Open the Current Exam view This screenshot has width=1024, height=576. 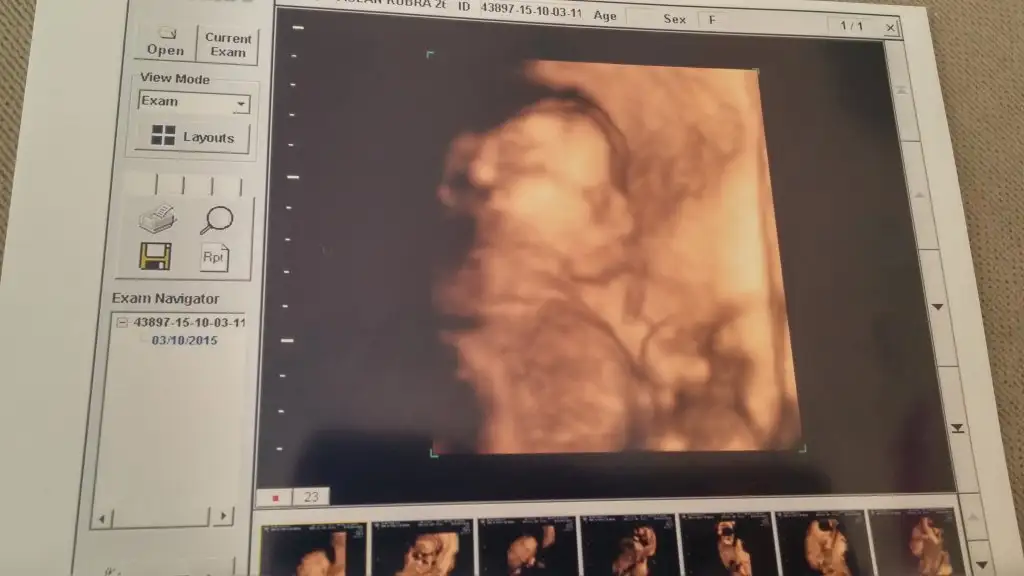pyautogui.click(x=228, y=45)
